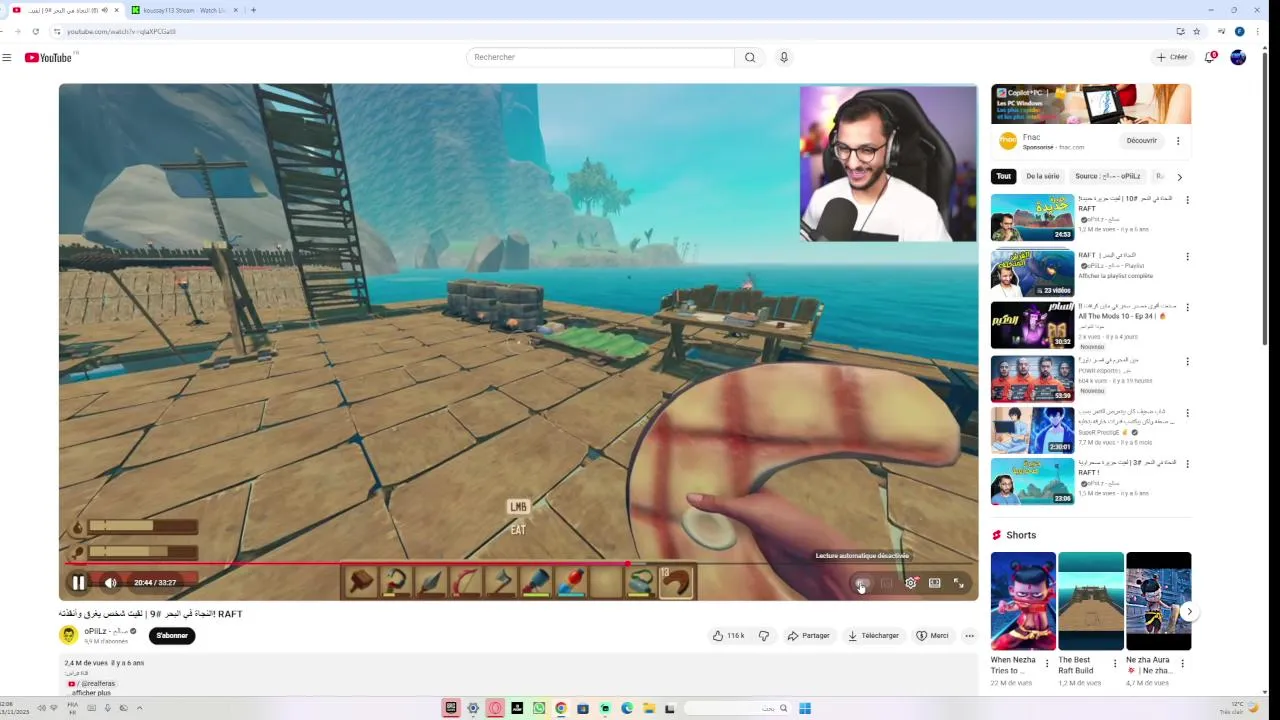Screen dimensions: 1280x720
Task: Click the search magnifier button
Action: click(750, 57)
